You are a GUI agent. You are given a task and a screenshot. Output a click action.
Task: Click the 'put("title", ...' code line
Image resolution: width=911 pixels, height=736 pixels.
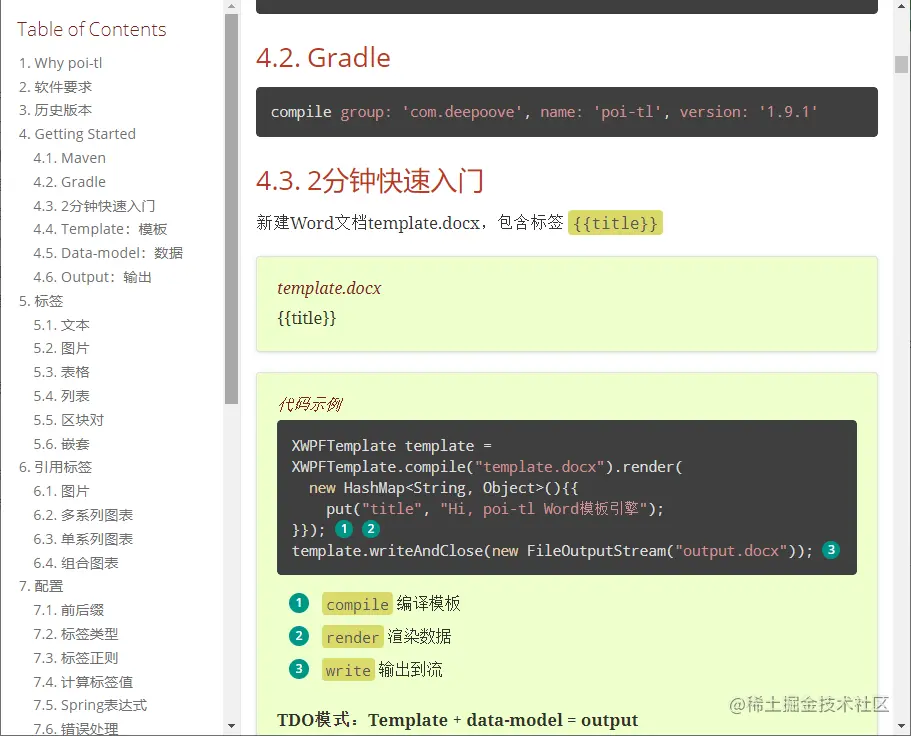click(x=494, y=509)
